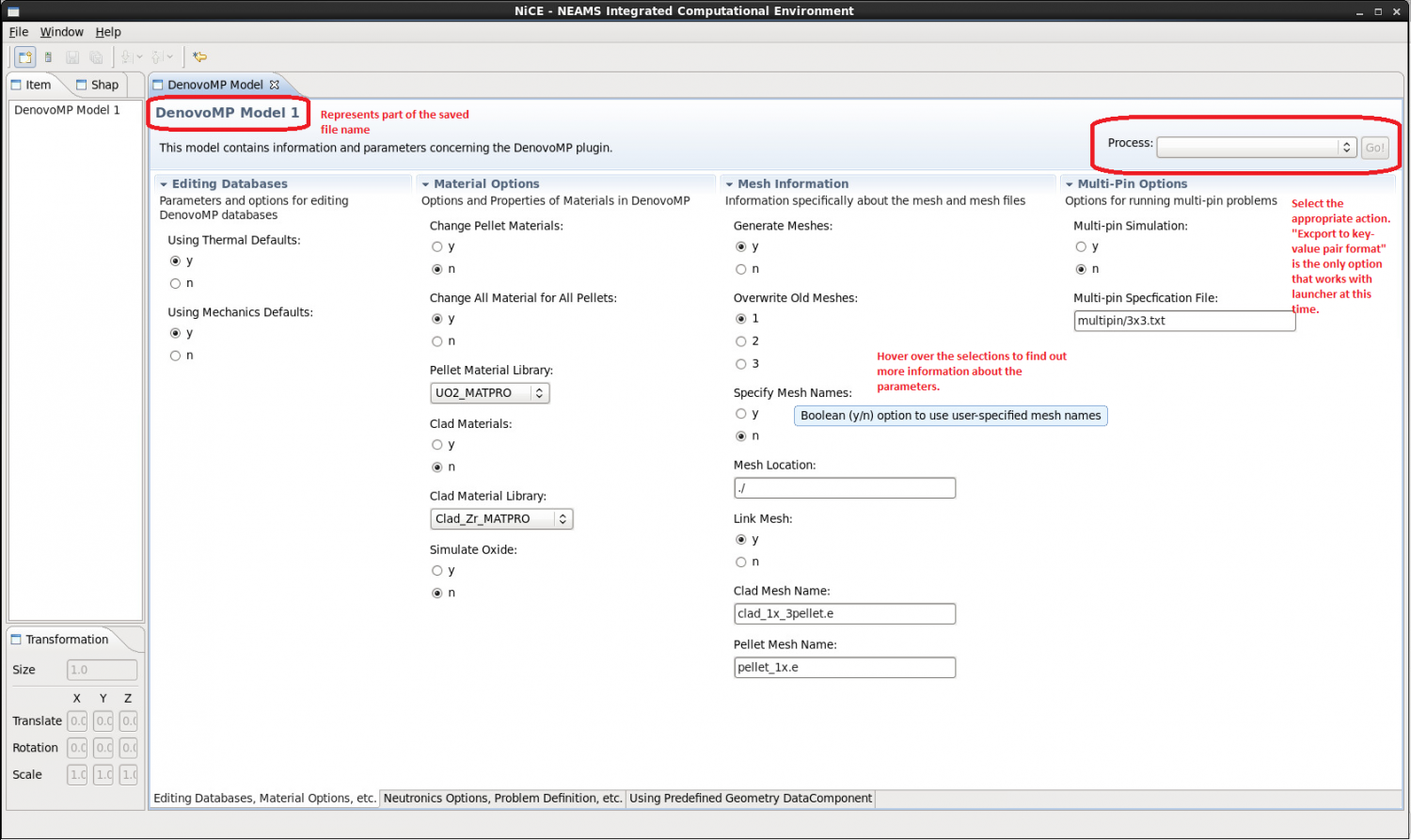The height and width of the screenshot is (840, 1411).
Task: Open the File menu
Action: 19,32
